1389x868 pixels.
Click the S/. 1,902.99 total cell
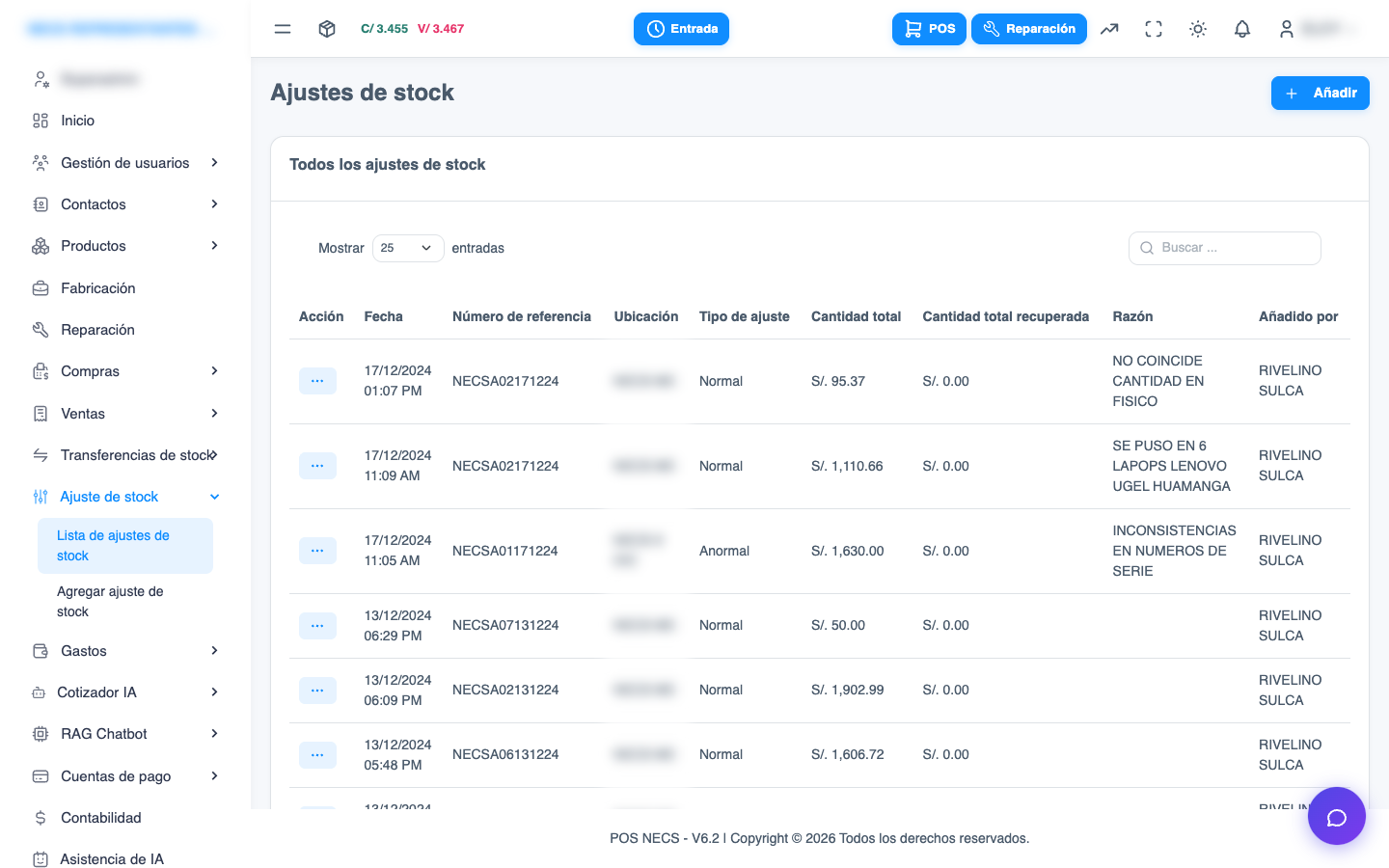[848, 690]
